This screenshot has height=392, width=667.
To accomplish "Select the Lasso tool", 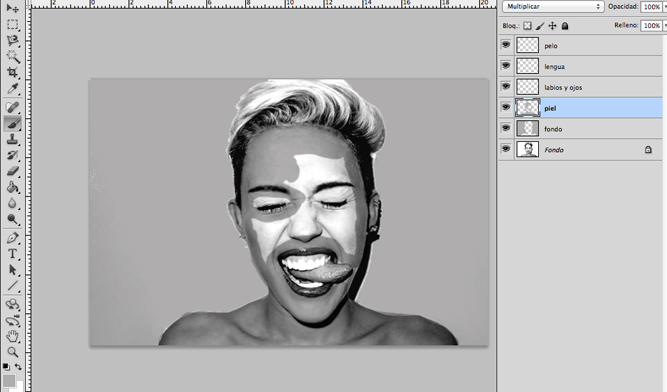I will 12,40.
